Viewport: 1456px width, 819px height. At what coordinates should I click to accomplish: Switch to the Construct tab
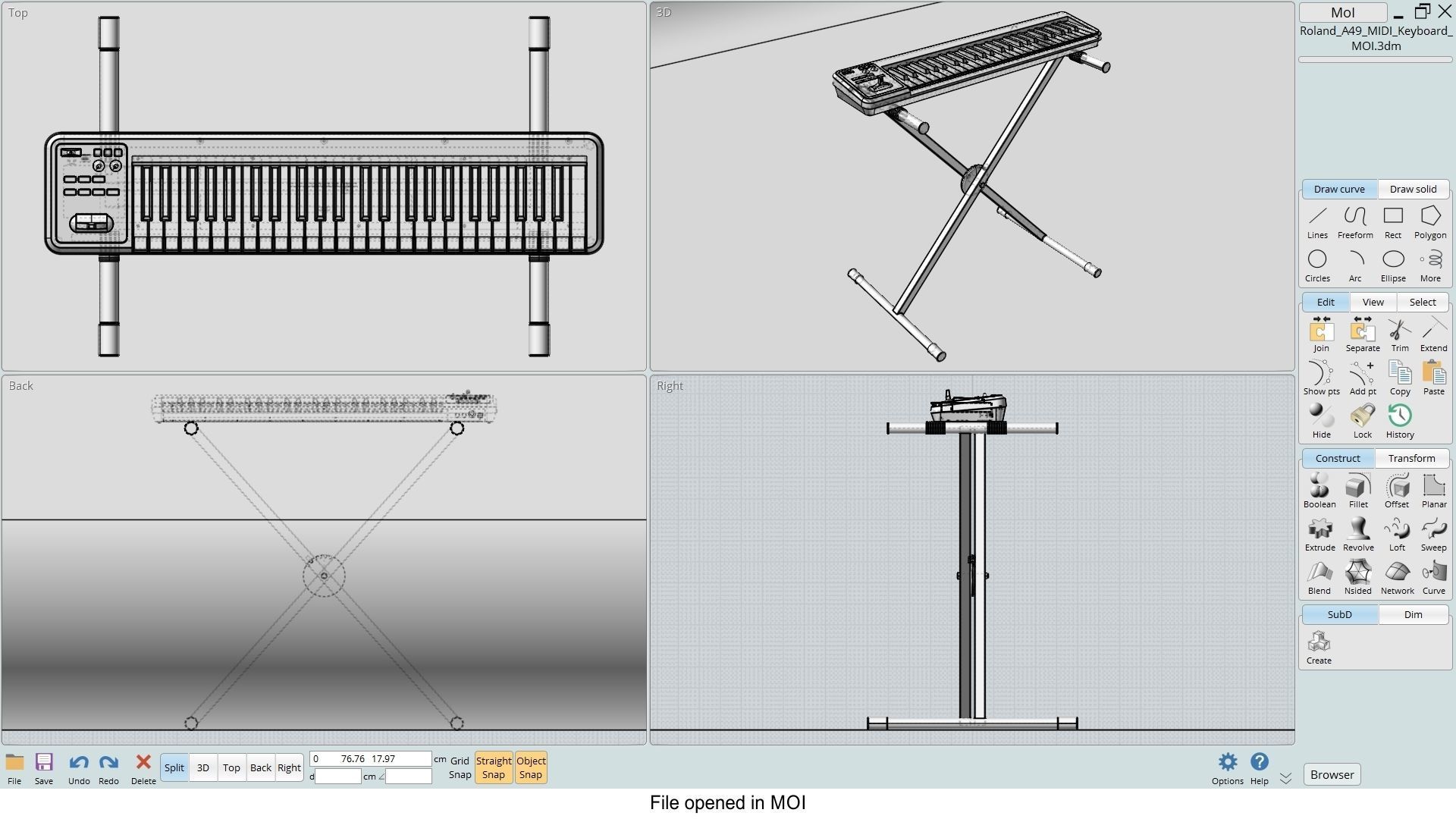coord(1338,458)
